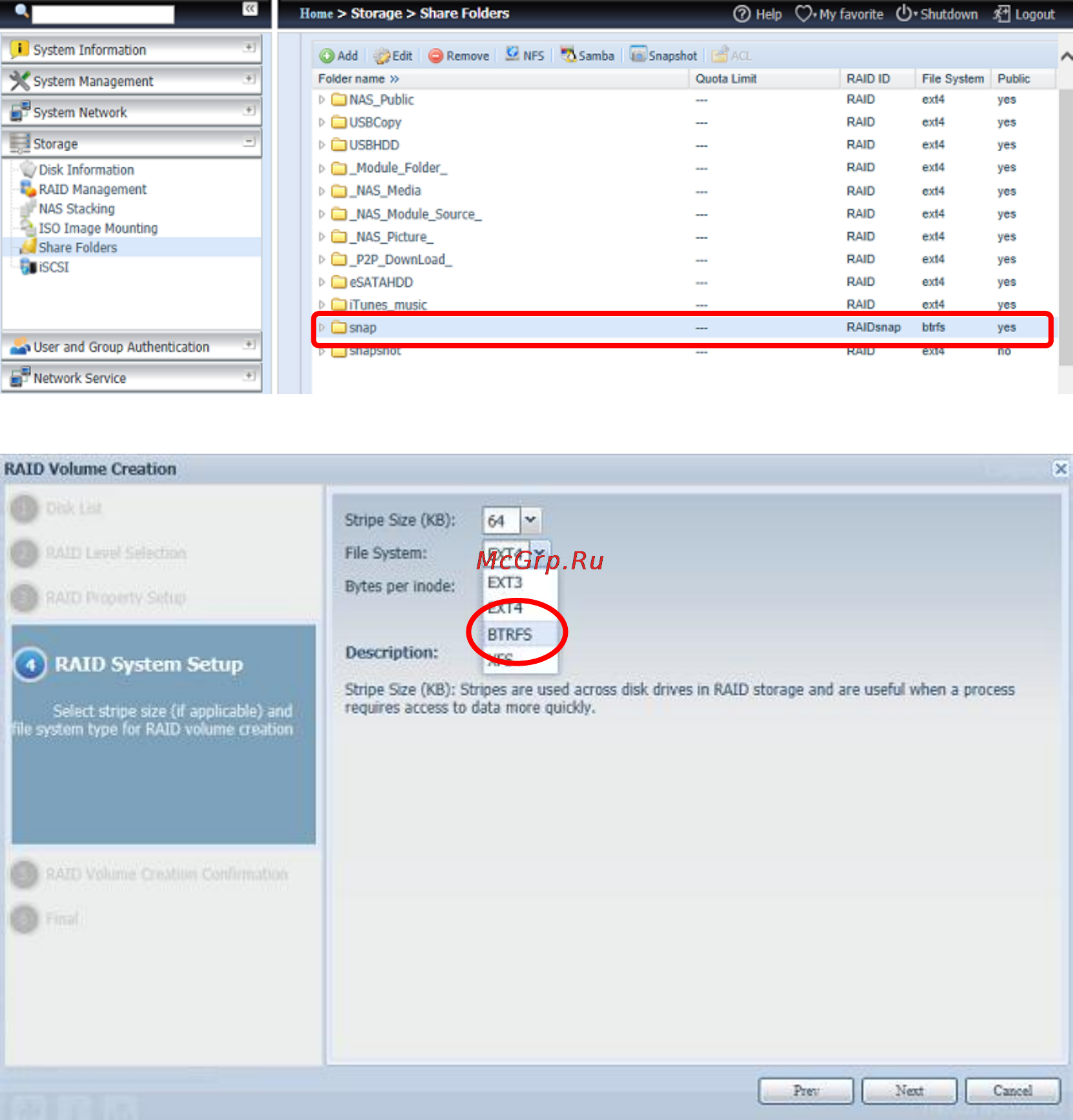Open Snapshot from toolbar

tap(664, 56)
